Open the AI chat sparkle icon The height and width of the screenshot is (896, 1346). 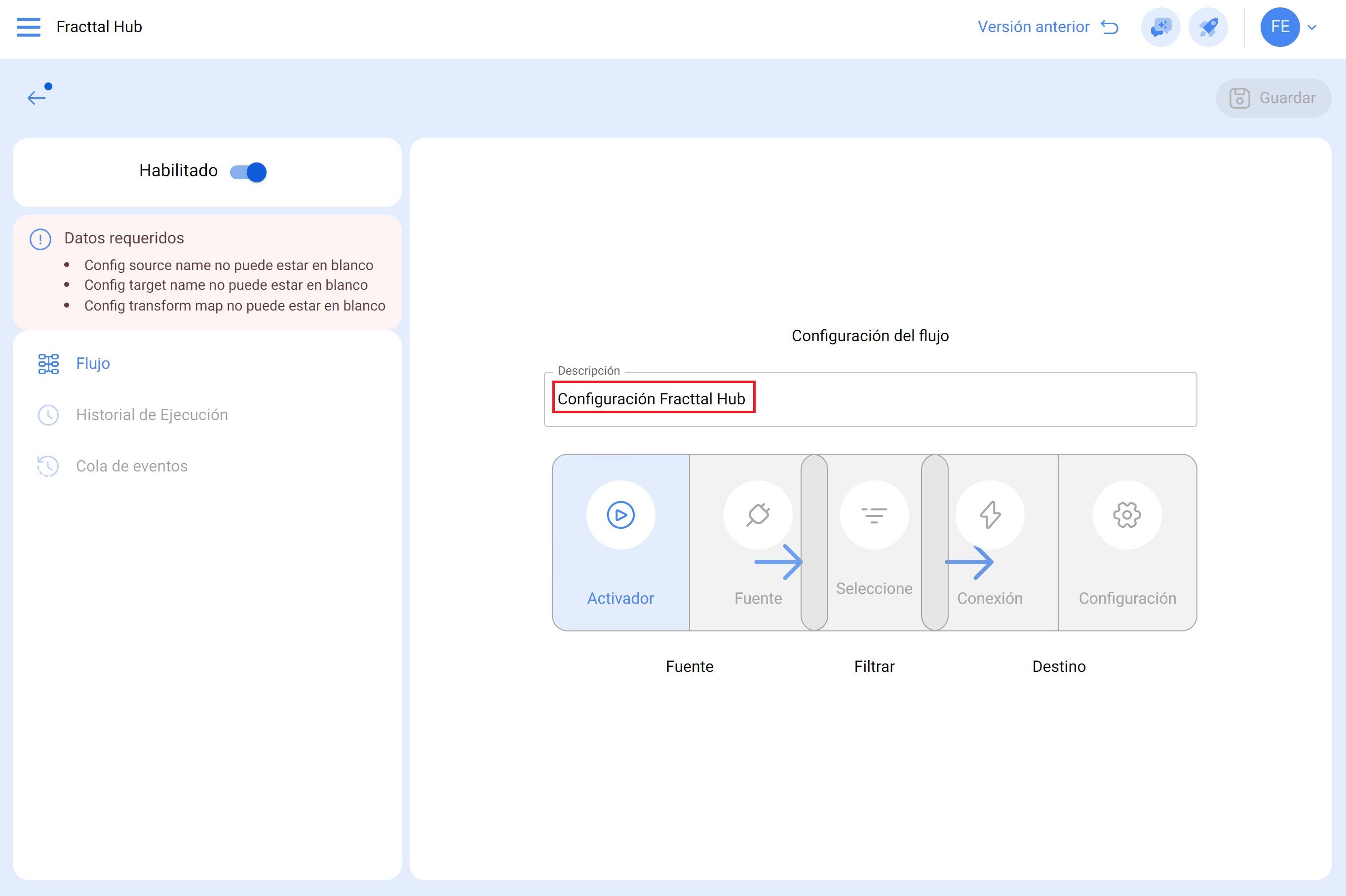tap(1160, 27)
